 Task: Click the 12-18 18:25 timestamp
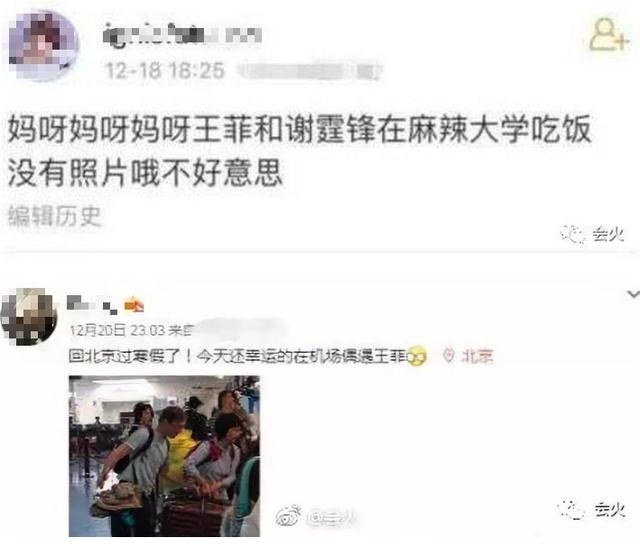pos(165,70)
